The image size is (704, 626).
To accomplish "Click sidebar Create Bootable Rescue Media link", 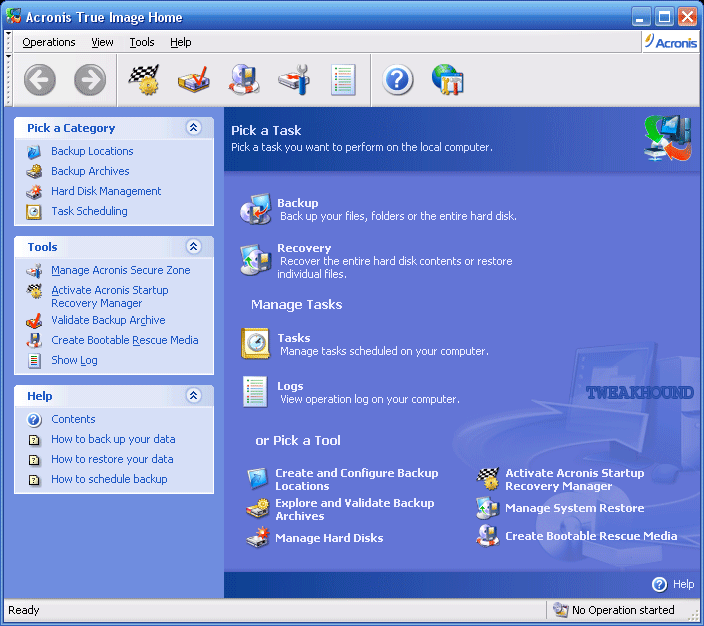I will coord(124,340).
